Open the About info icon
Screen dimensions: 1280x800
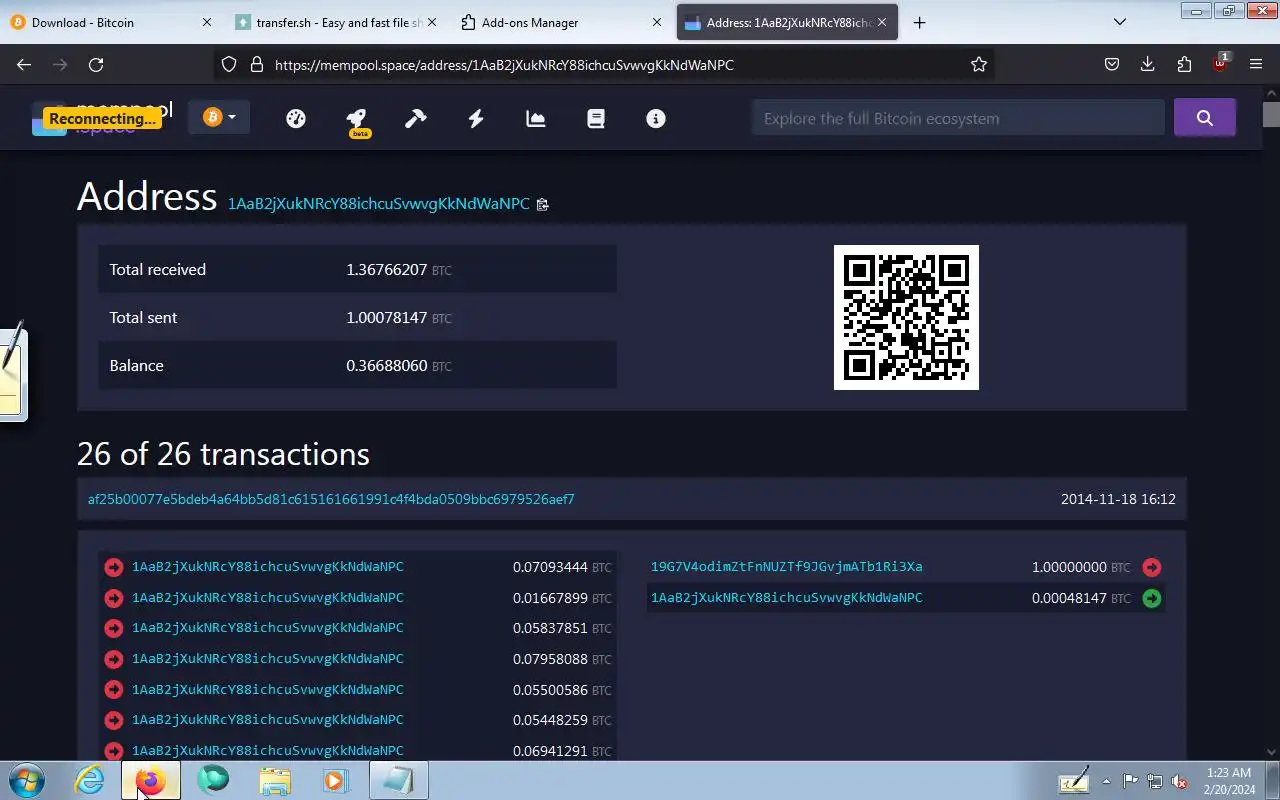coord(656,118)
